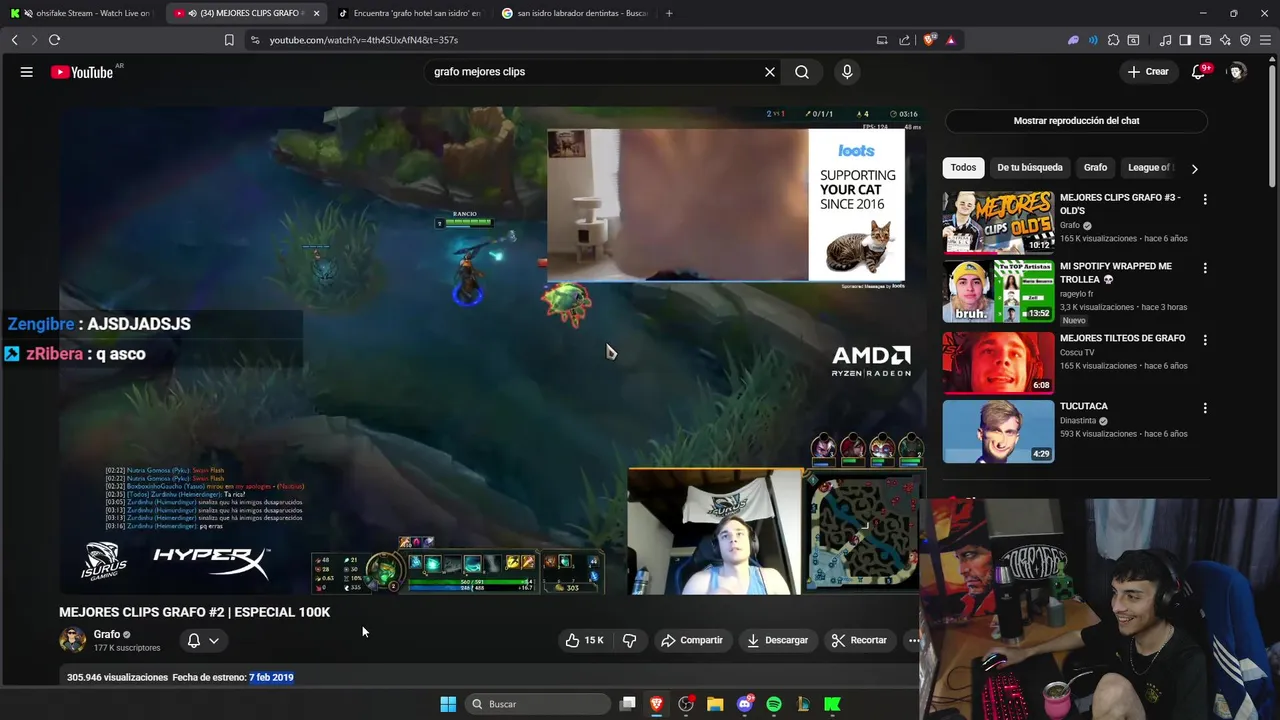The width and height of the screenshot is (1280, 720).
Task: Bookmark this page icon
Action: coord(229,40)
